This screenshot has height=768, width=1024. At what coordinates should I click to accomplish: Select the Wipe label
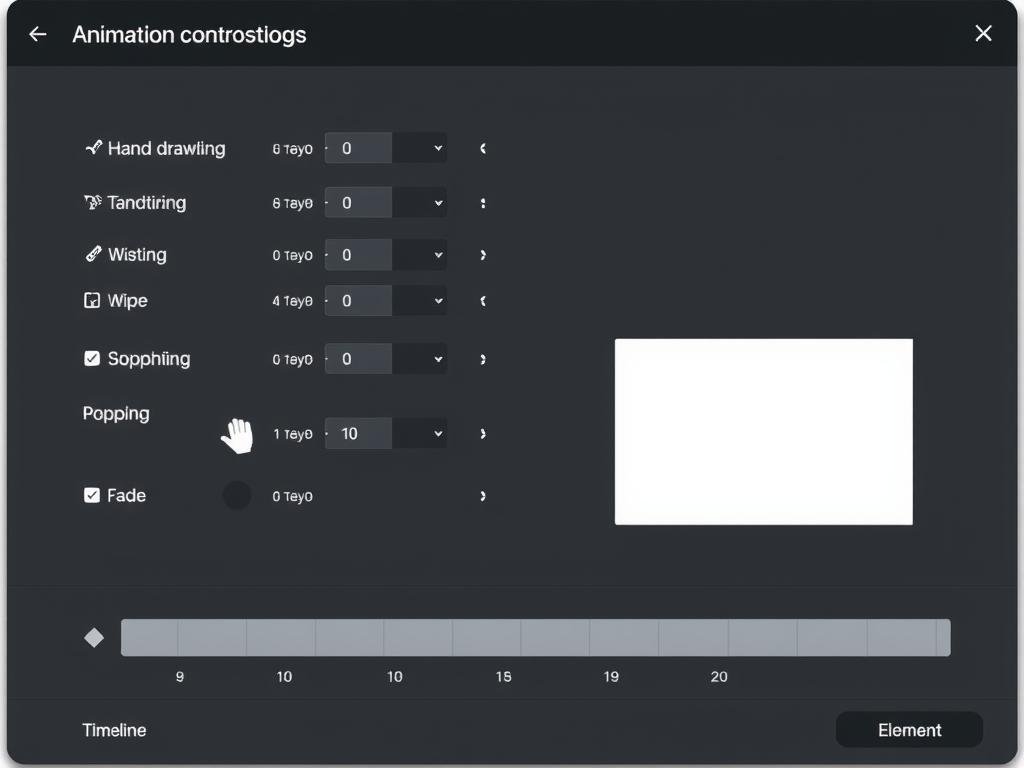coord(127,300)
